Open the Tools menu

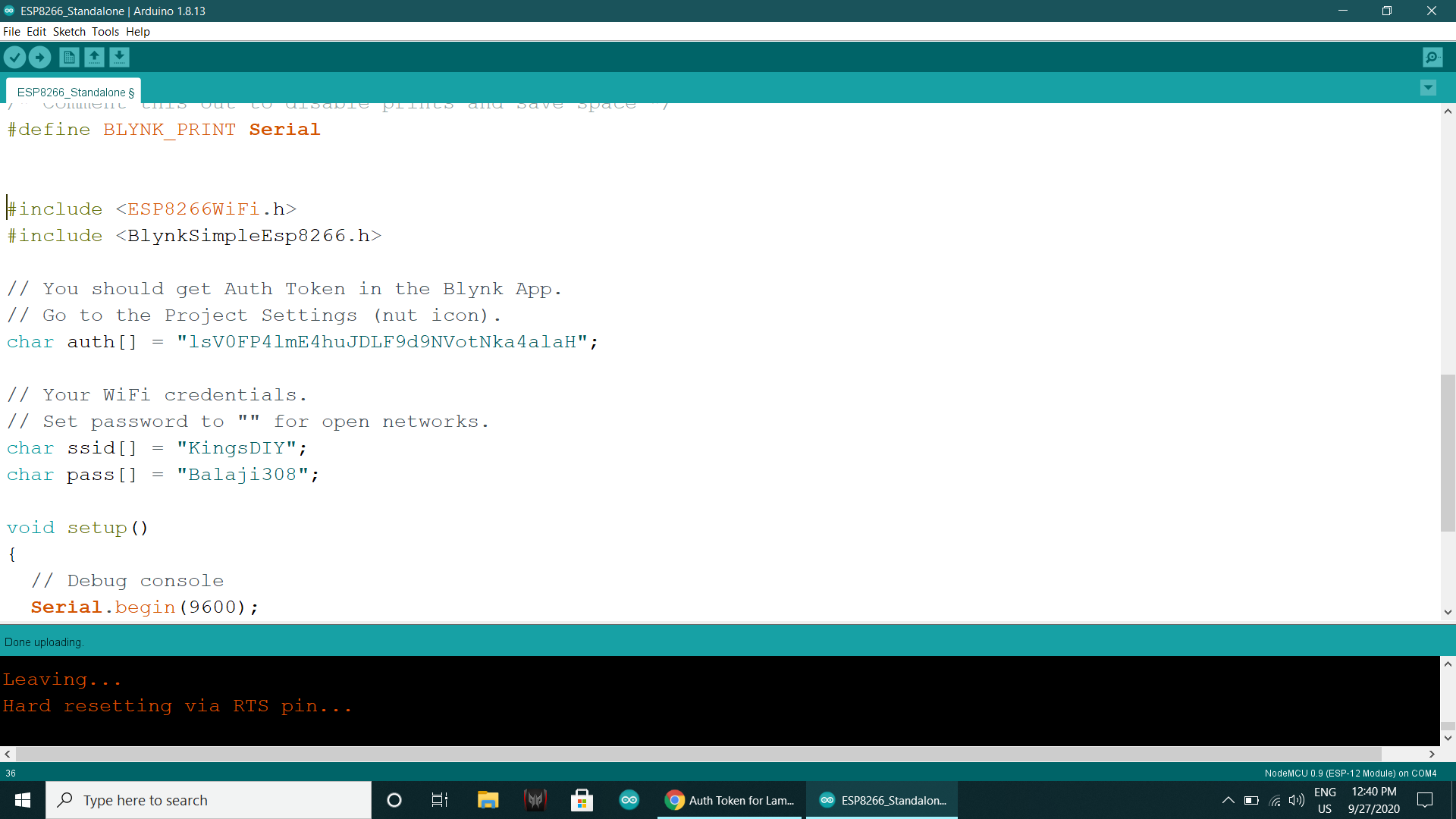(x=104, y=31)
